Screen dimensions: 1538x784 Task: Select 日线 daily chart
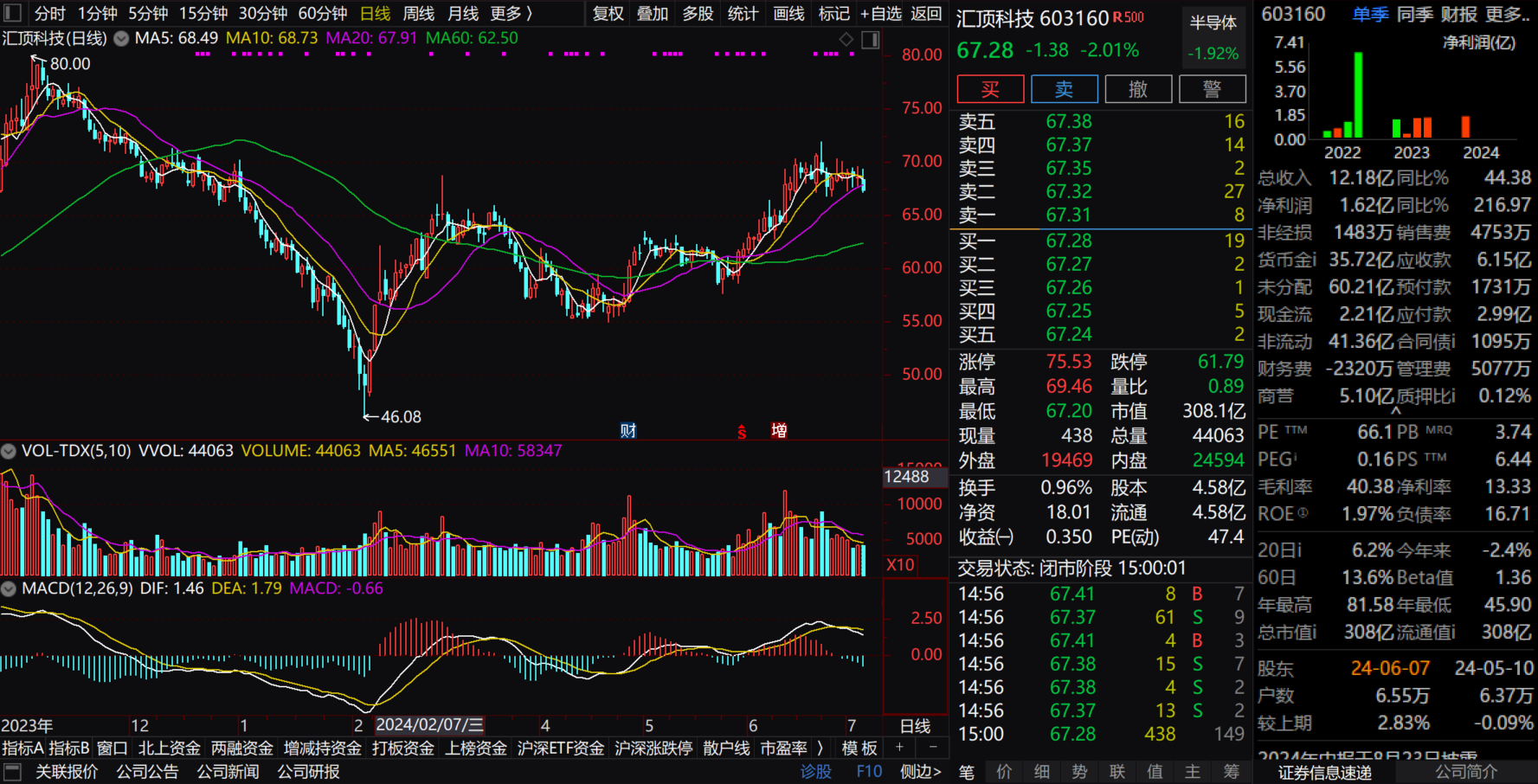click(376, 14)
